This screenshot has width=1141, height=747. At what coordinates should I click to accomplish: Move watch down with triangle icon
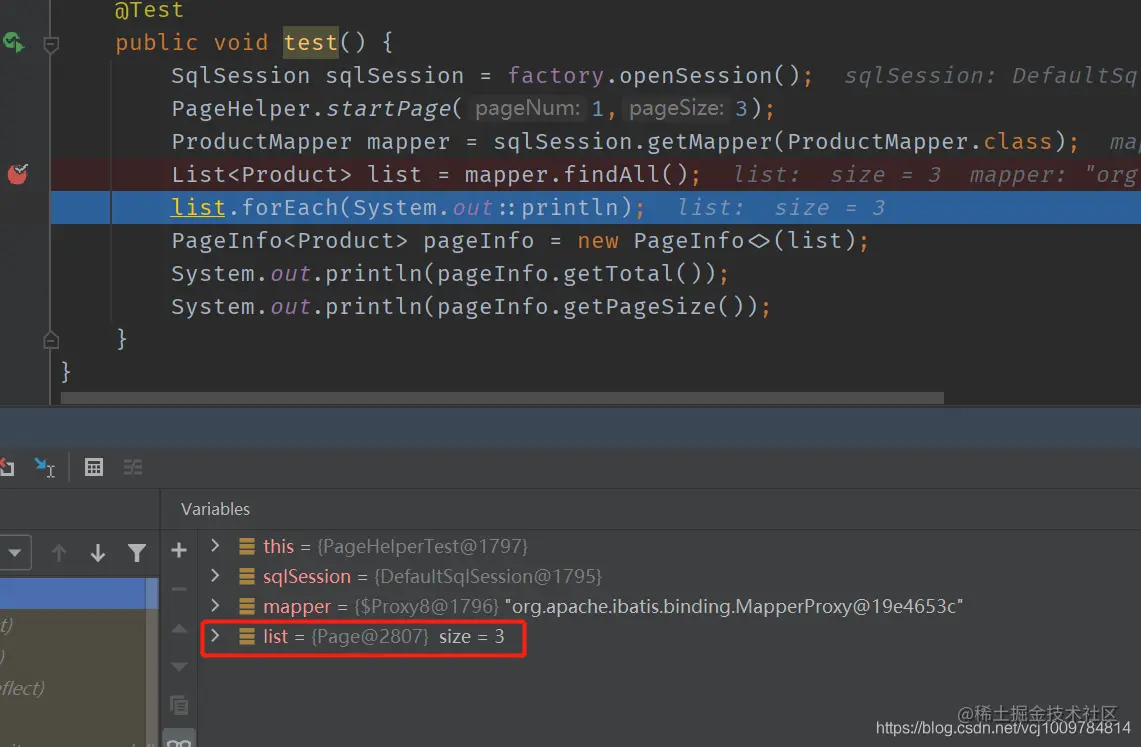point(179,666)
